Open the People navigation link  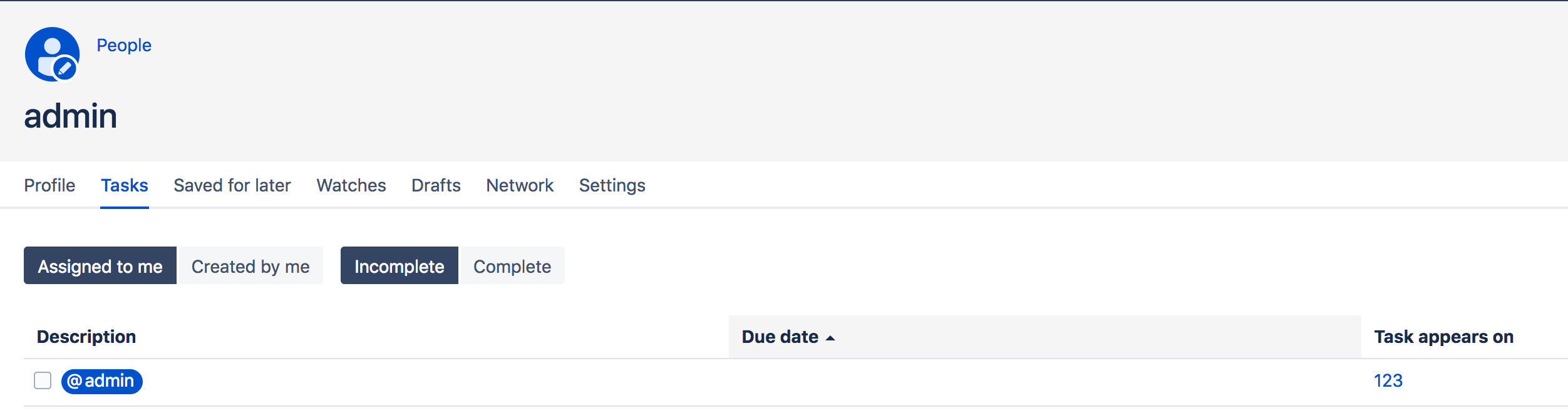123,45
